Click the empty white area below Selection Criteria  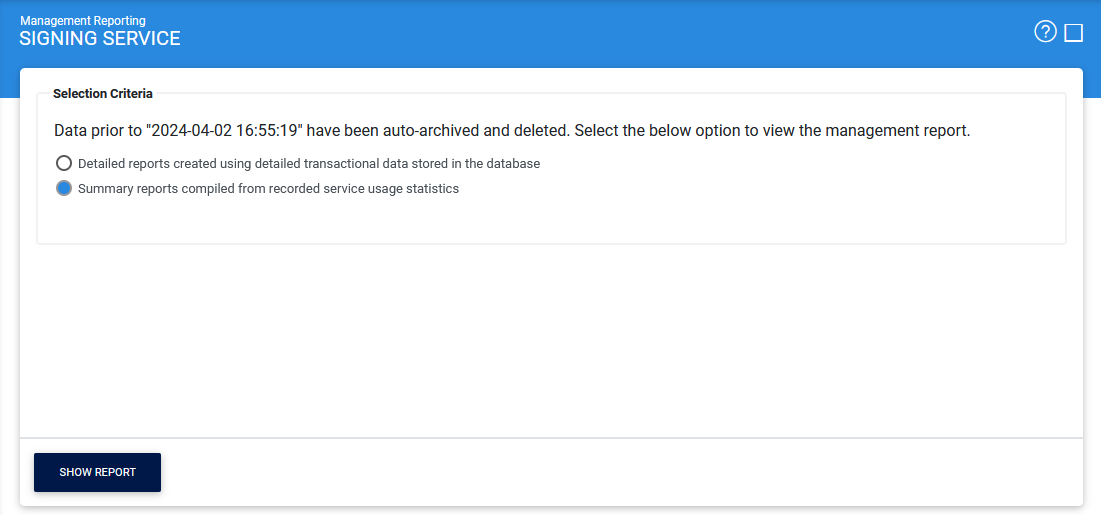(550, 340)
